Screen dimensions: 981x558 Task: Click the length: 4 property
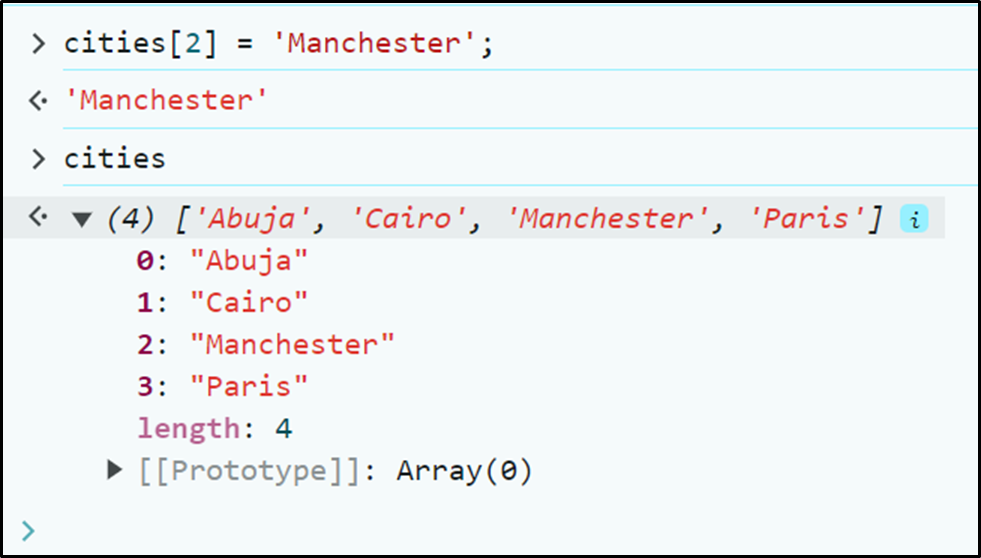coord(214,428)
